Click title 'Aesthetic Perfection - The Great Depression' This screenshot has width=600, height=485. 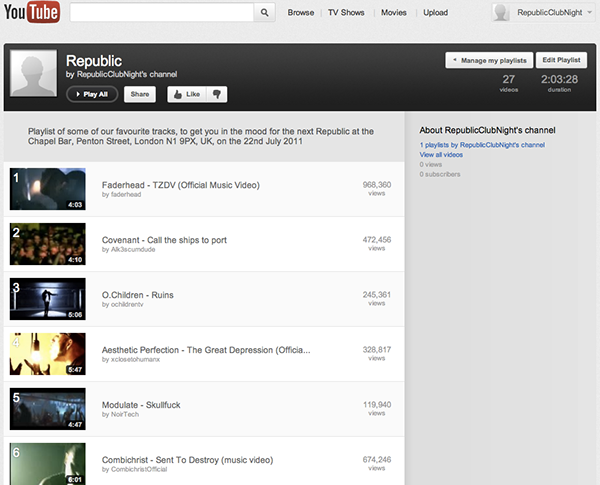(x=206, y=350)
